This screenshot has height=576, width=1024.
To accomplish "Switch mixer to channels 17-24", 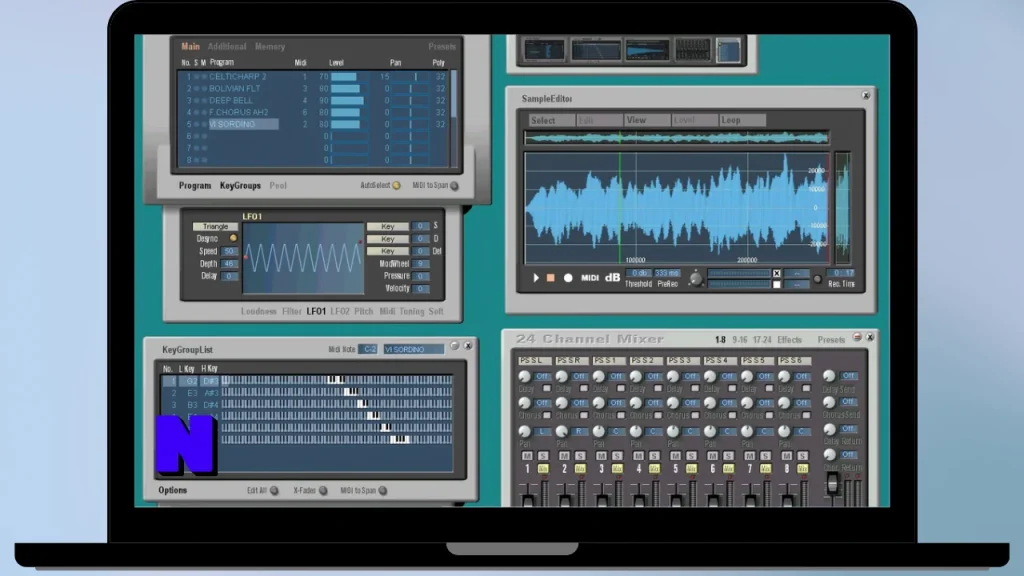I will point(762,340).
